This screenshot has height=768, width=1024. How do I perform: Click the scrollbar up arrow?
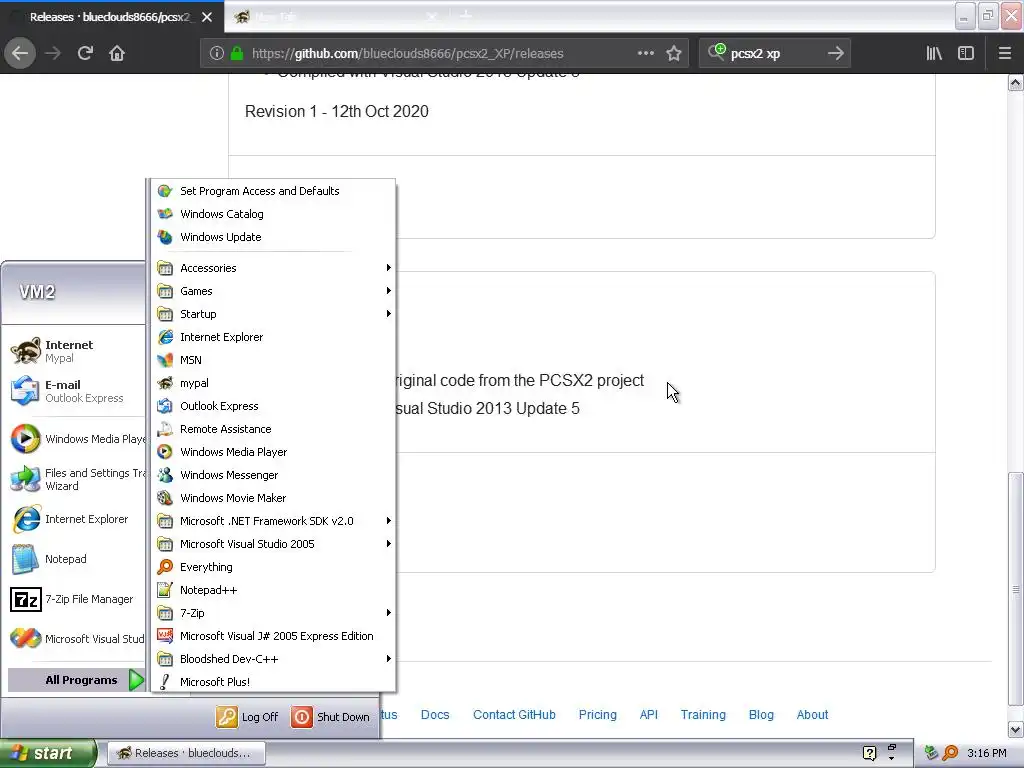pos(1016,83)
